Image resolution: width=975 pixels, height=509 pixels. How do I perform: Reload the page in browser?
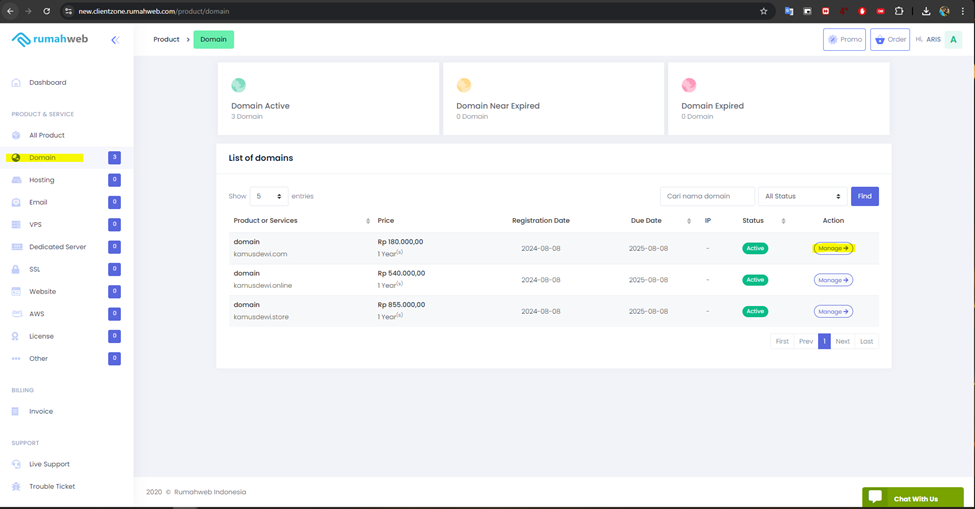point(47,11)
